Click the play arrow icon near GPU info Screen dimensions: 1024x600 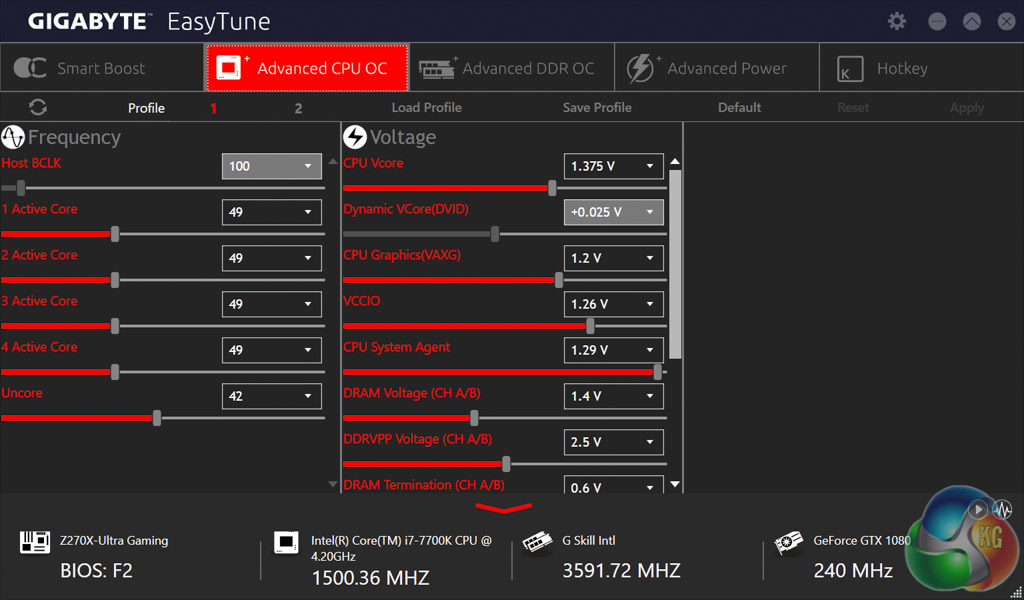(978, 509)
